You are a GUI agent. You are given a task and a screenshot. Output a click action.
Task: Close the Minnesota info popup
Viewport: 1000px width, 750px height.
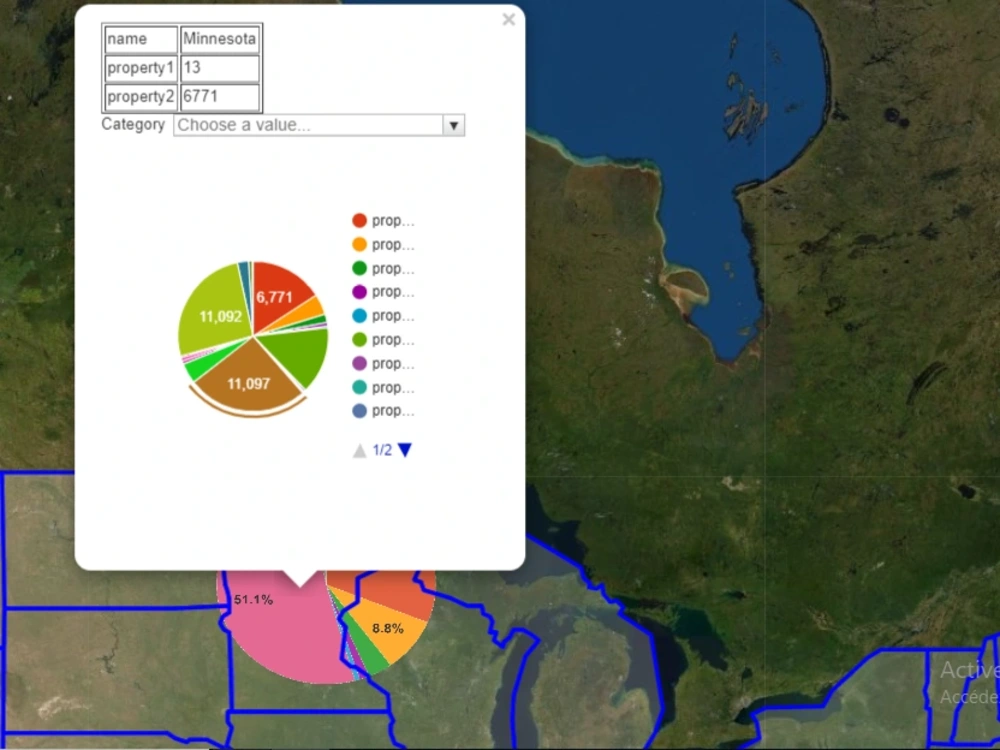(508, 20)
